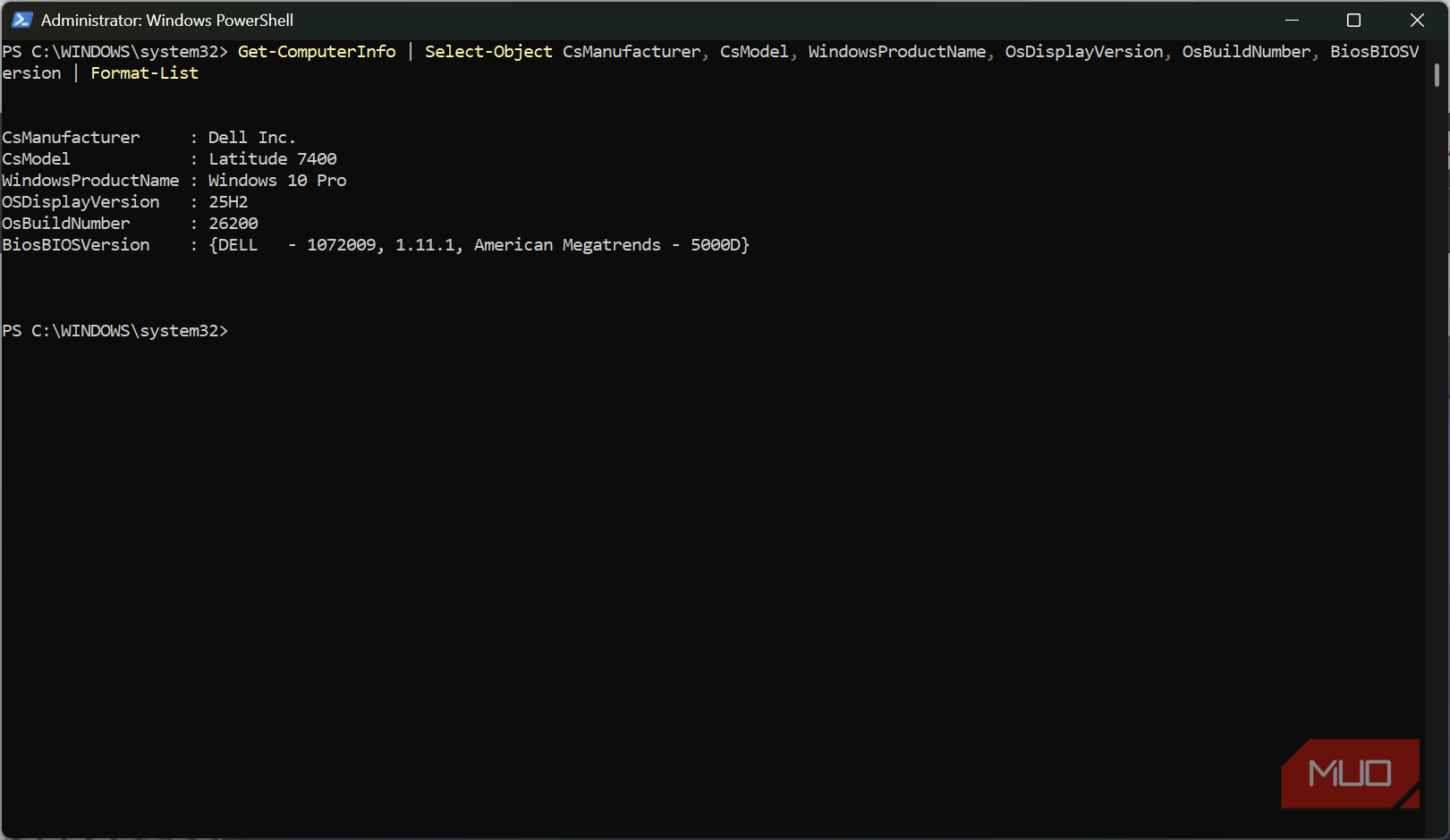Click the build number '26200'
Image resolution: width=1450 pixels, height=840 pixels.
(233, 224)
